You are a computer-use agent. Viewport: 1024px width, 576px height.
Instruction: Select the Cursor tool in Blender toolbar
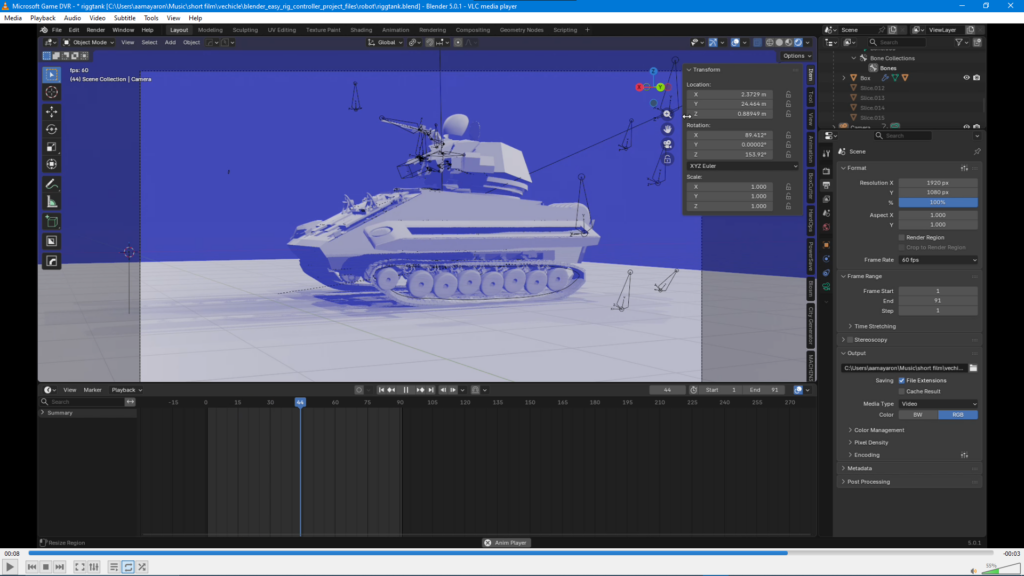52,93
